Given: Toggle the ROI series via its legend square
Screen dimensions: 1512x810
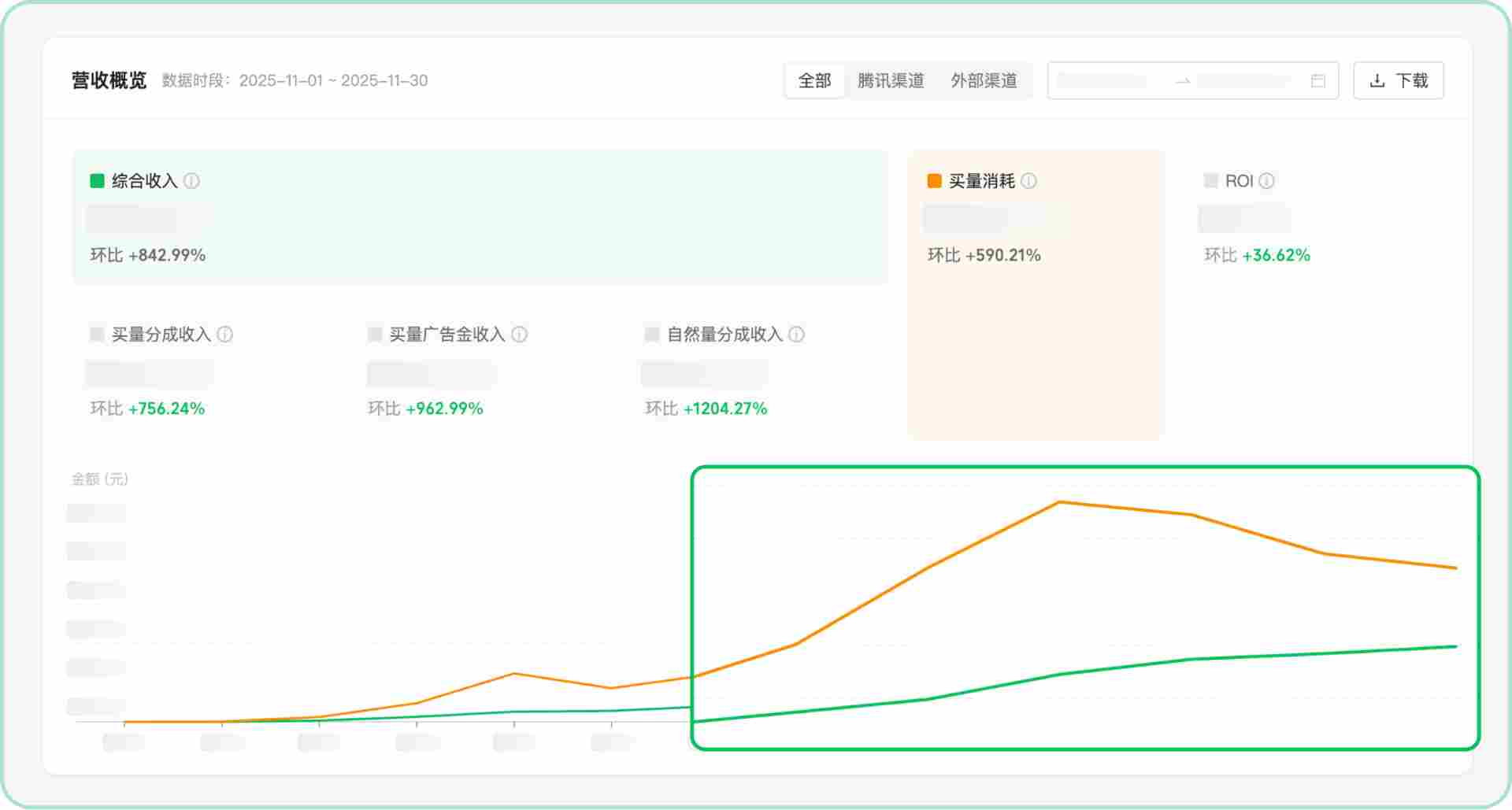Looking at the screenshot, I should [1210, 180].
